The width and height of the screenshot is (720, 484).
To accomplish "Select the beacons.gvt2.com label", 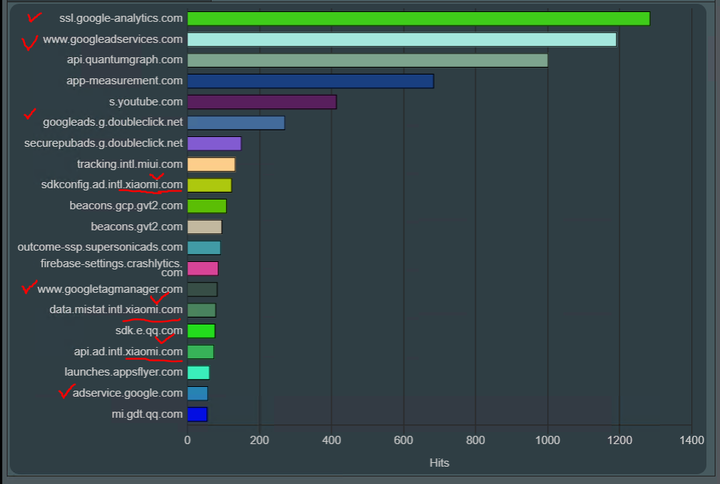I will (x=136, y=226).
